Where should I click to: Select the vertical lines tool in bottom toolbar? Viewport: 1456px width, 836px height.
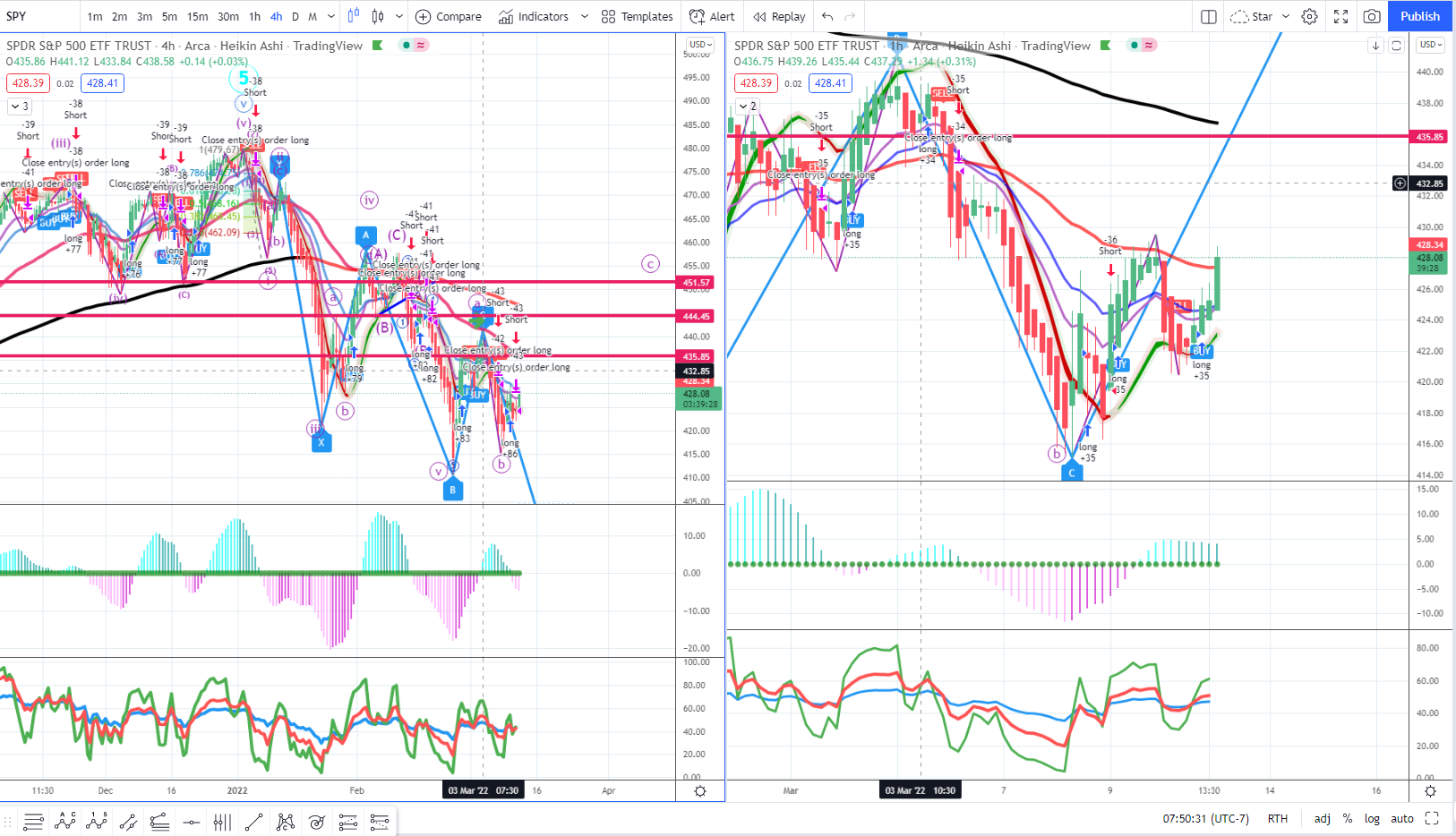222,822
